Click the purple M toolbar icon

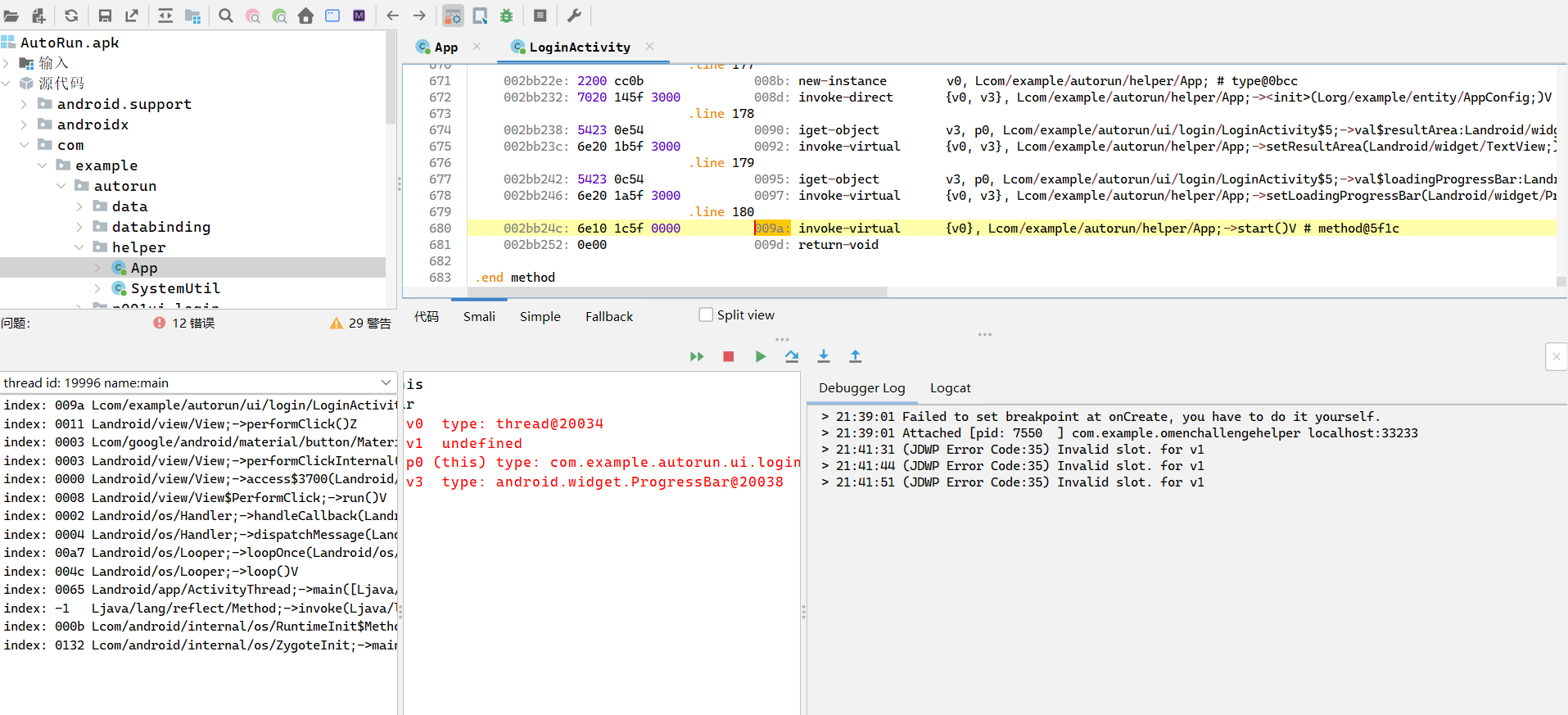click(x=359, y=16)
